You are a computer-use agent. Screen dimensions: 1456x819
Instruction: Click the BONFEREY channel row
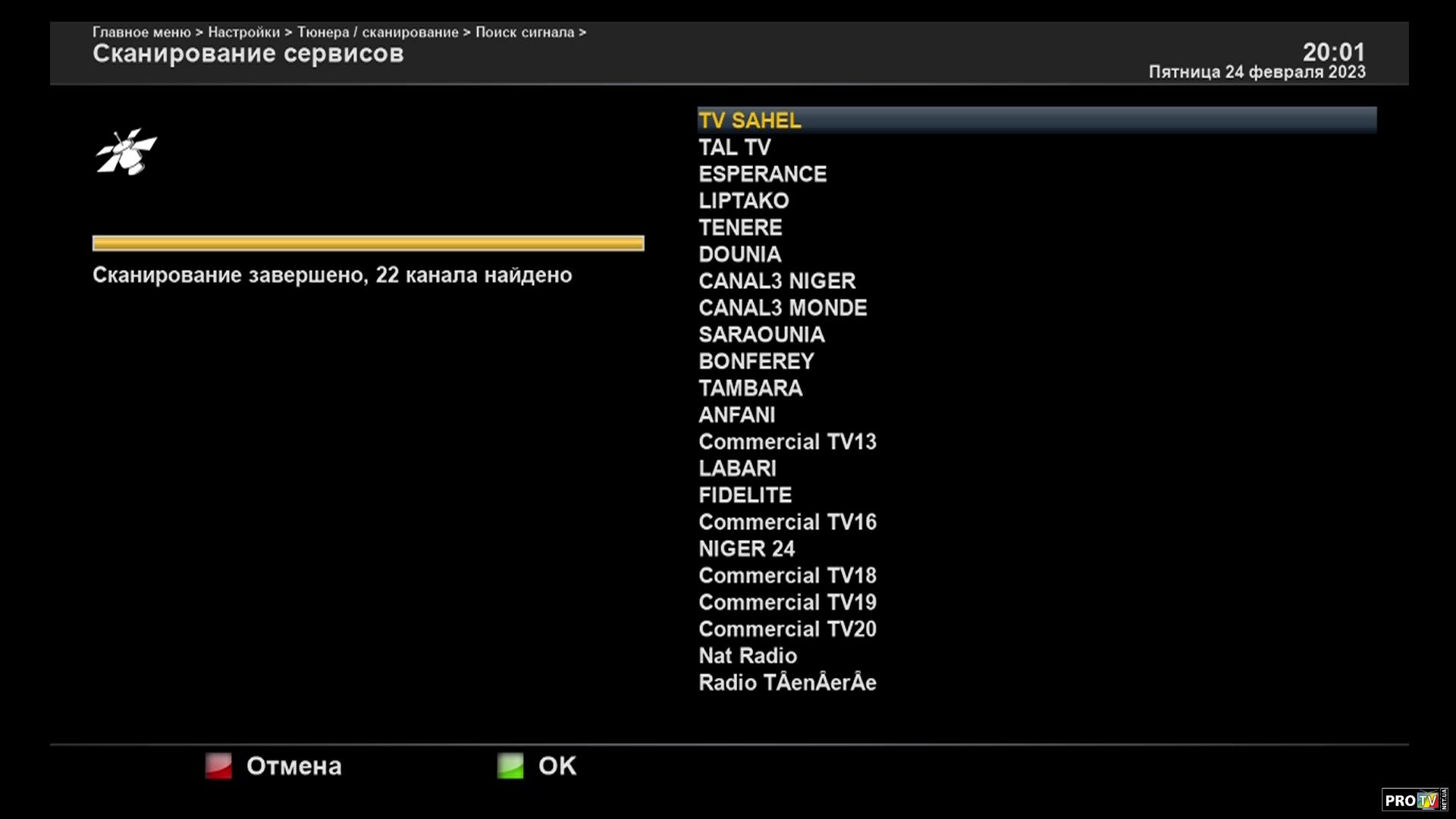click(x=756, y=362)
